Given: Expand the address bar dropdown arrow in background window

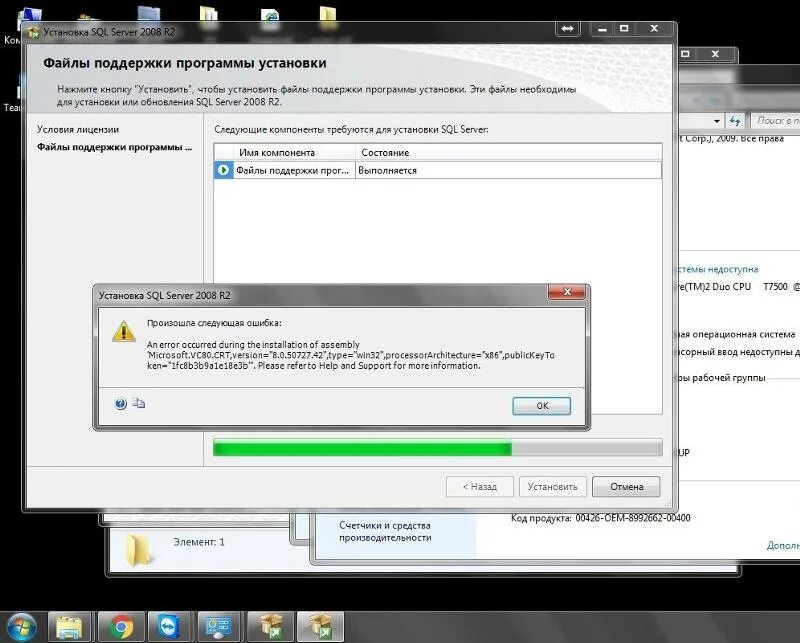Looking at the screenshot, I should pyautogui.click(x=717, y=121).
